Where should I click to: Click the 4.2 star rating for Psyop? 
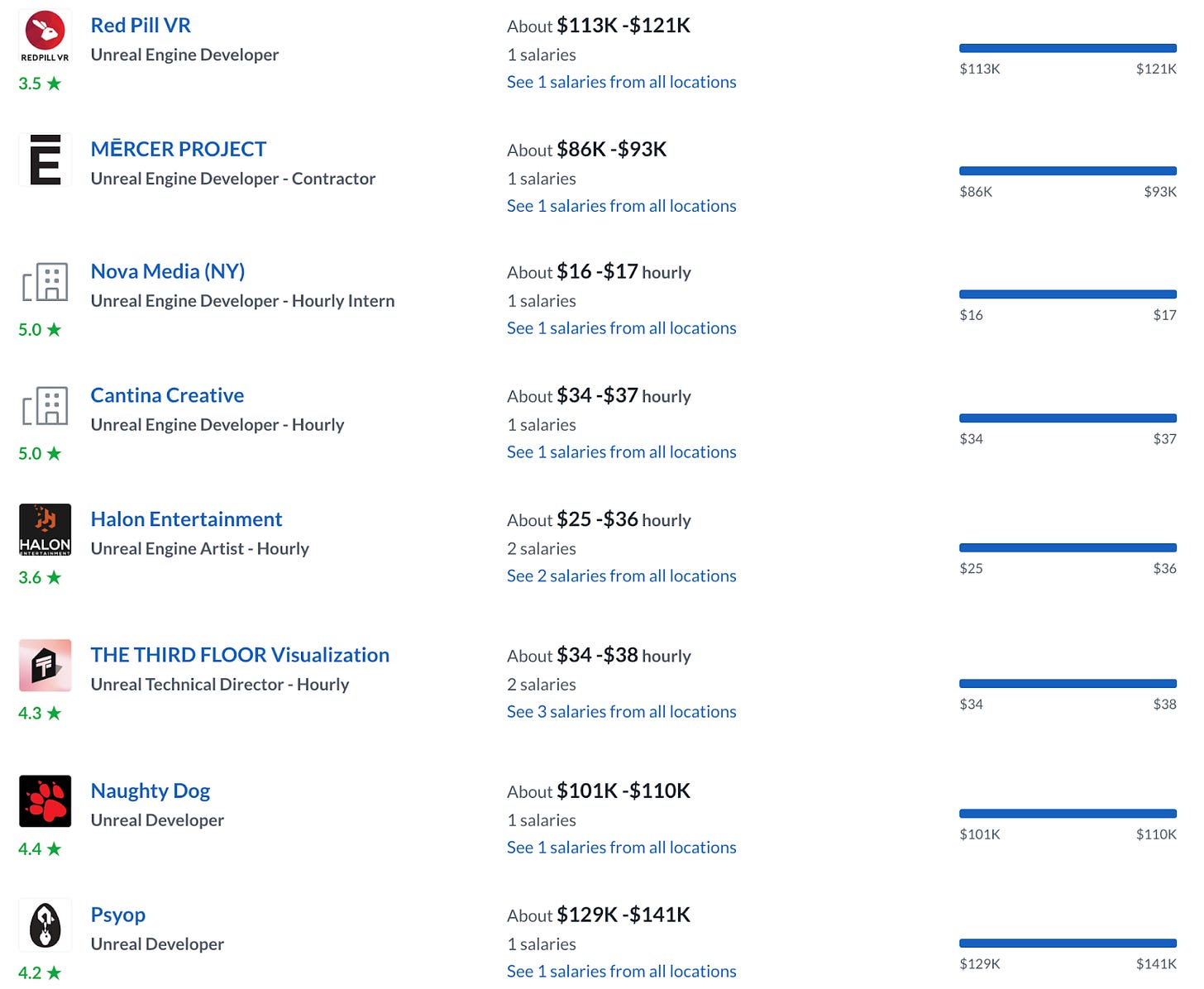40,973
